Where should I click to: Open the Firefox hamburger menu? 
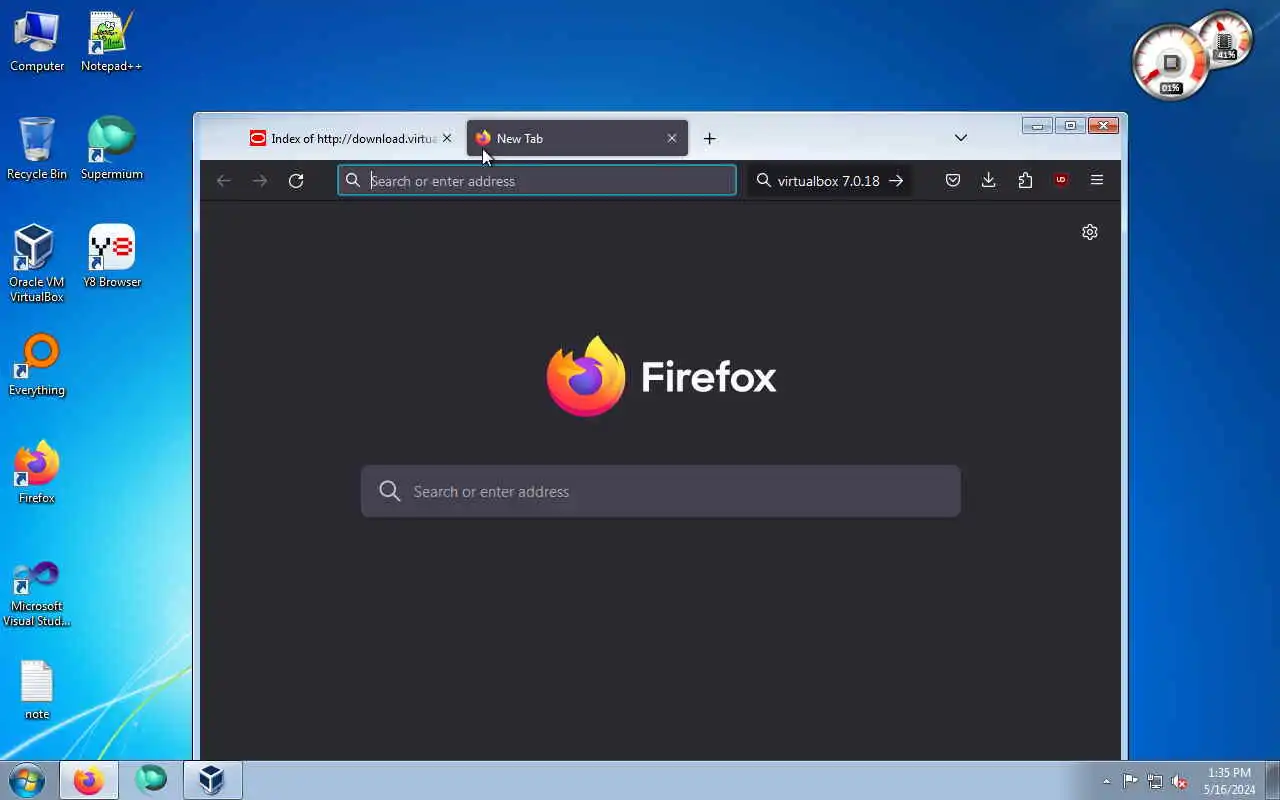(1097, 180)
